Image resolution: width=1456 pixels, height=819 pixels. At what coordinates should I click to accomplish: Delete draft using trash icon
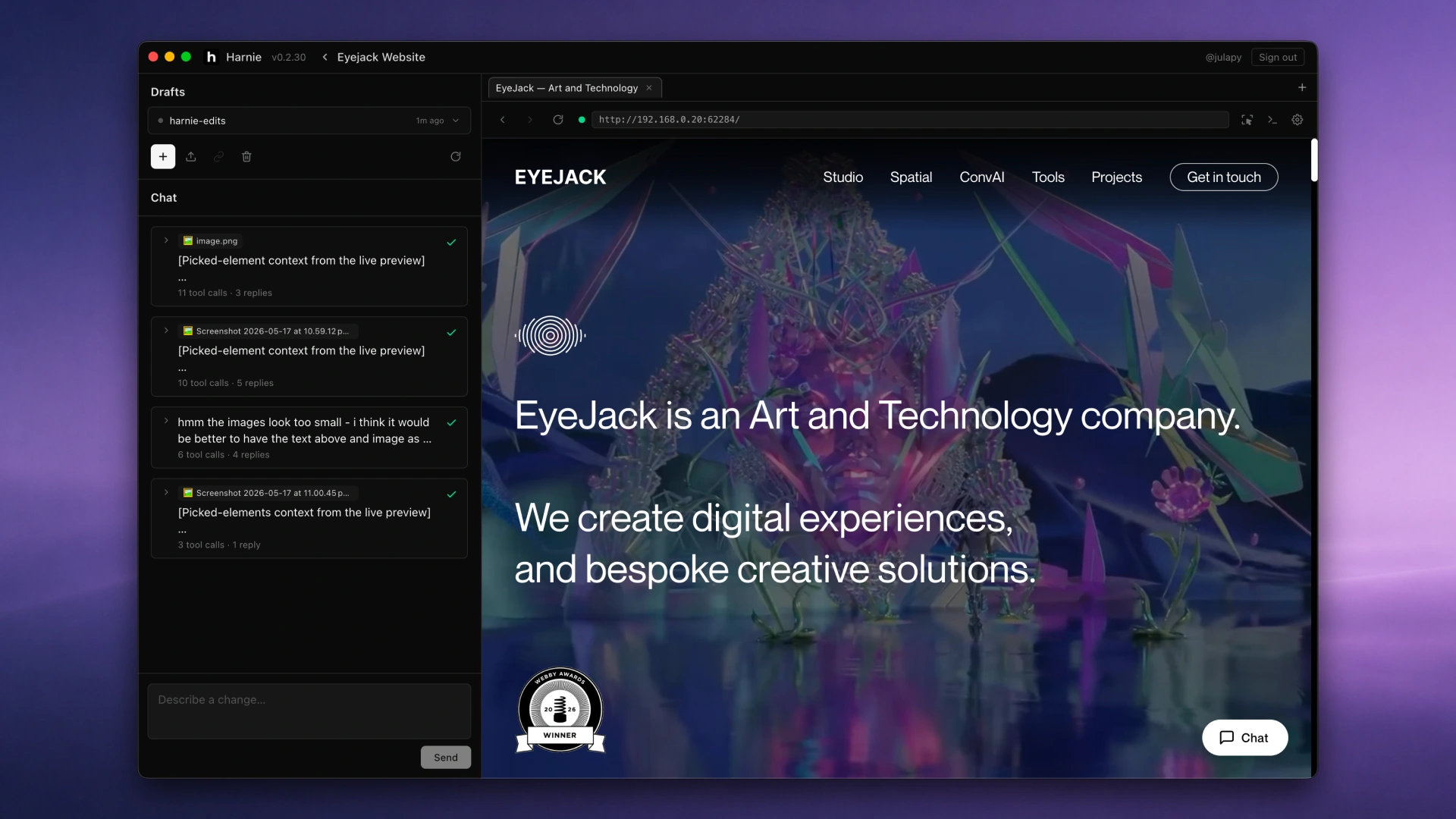point(246,156)
